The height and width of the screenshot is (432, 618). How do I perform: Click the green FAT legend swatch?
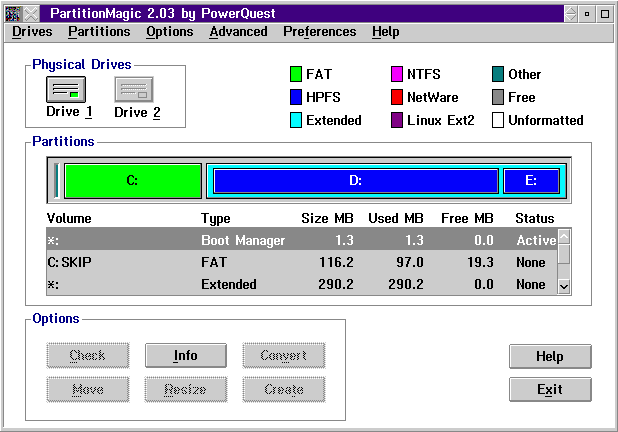pyautogui.click(x=296, y=74)
